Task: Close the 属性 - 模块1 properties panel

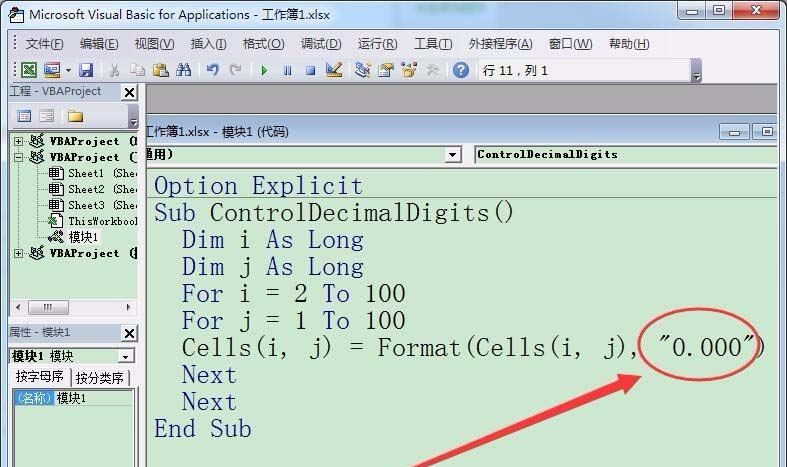Action: [x=129, y=333]
